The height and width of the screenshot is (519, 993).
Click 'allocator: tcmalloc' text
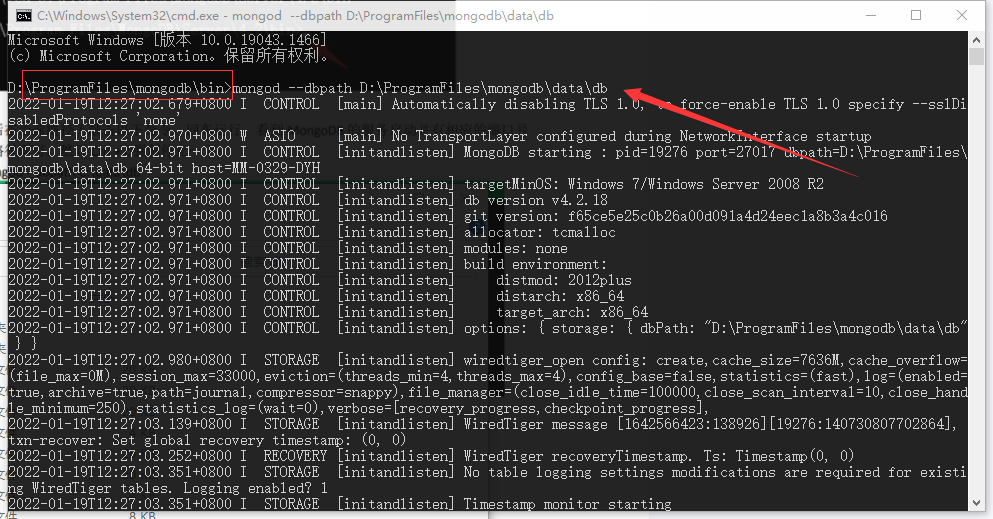click(540, 232)
